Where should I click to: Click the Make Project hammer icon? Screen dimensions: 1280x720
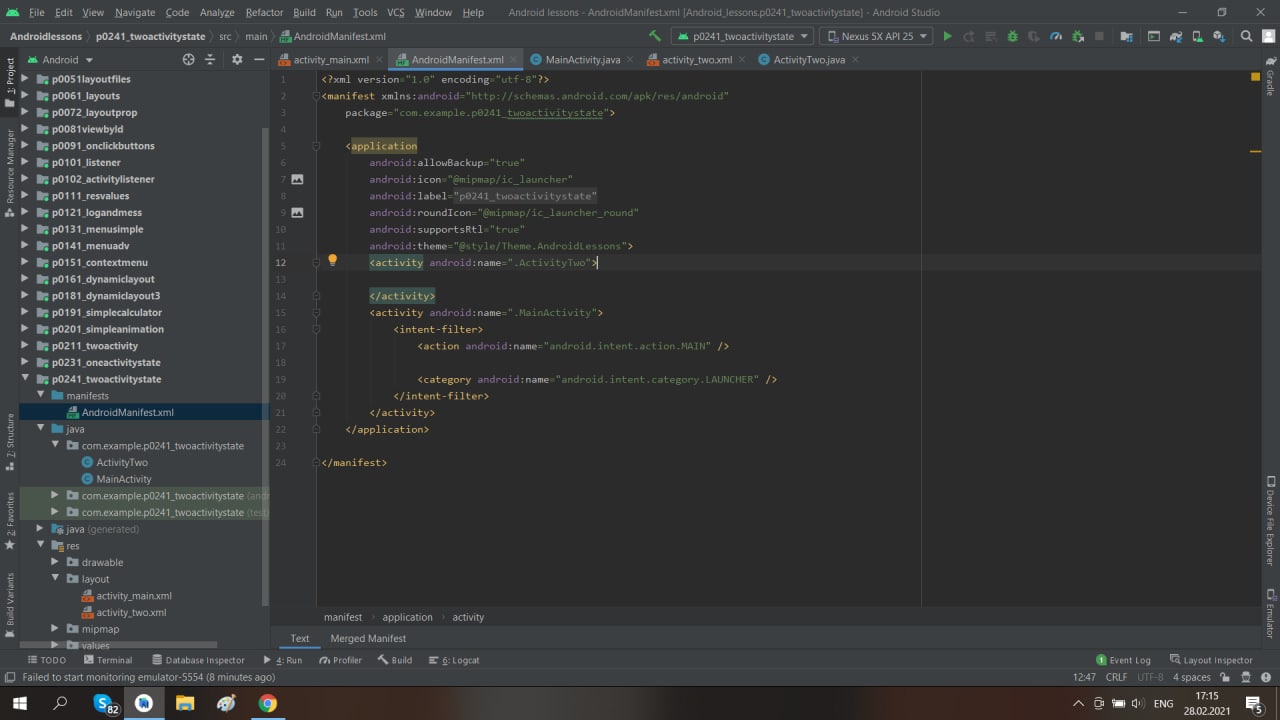(655, 36)
